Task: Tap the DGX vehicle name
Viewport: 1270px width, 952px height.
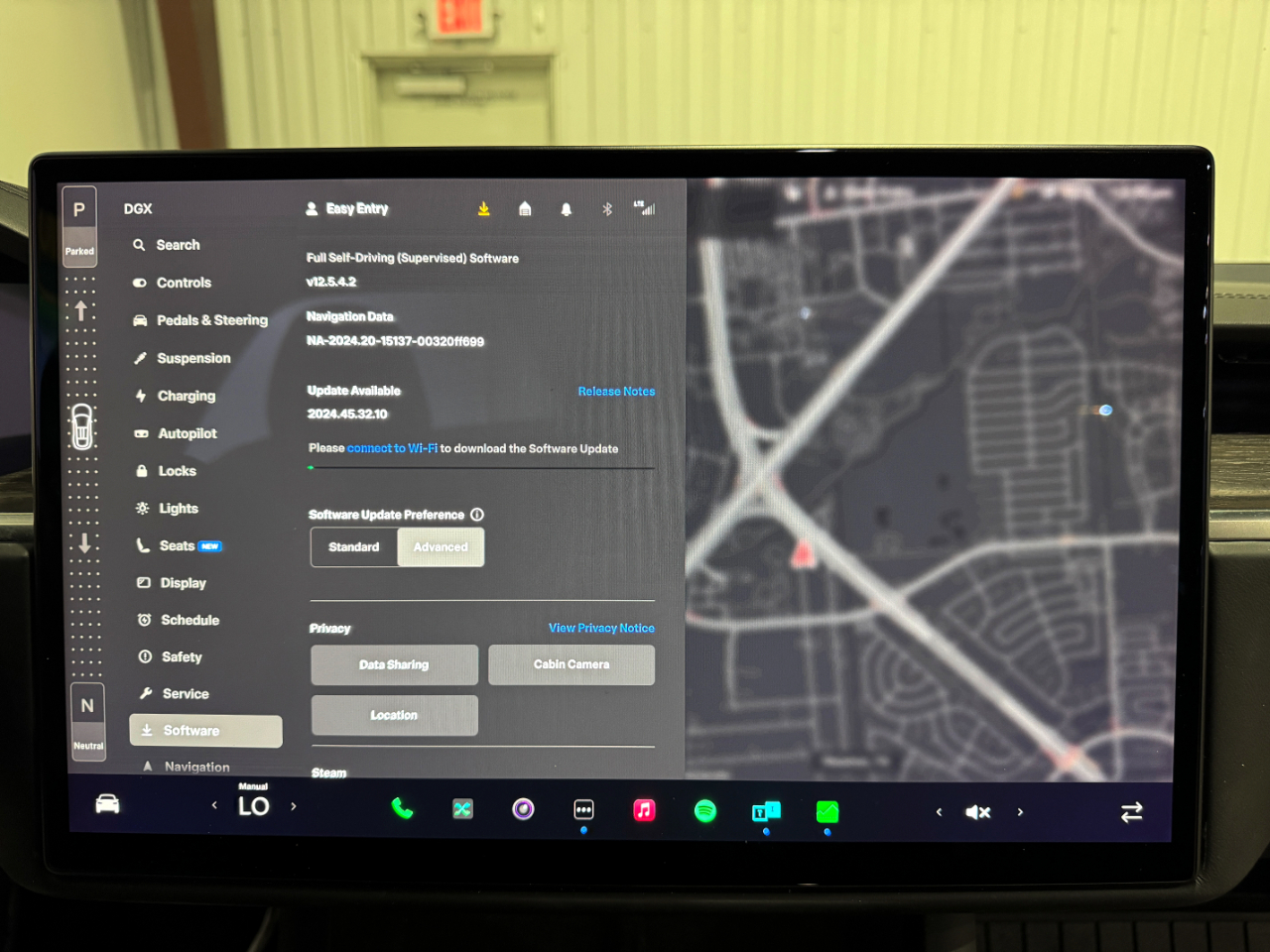Action: [138, 209]
